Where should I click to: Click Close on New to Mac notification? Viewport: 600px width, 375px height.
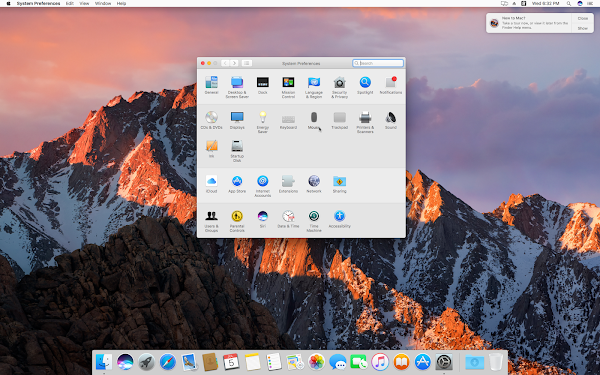[x=582, y=18]
